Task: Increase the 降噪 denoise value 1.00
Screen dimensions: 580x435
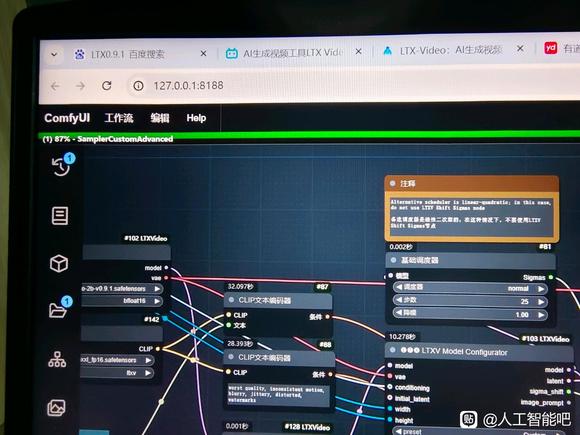Action: [541, 315]
